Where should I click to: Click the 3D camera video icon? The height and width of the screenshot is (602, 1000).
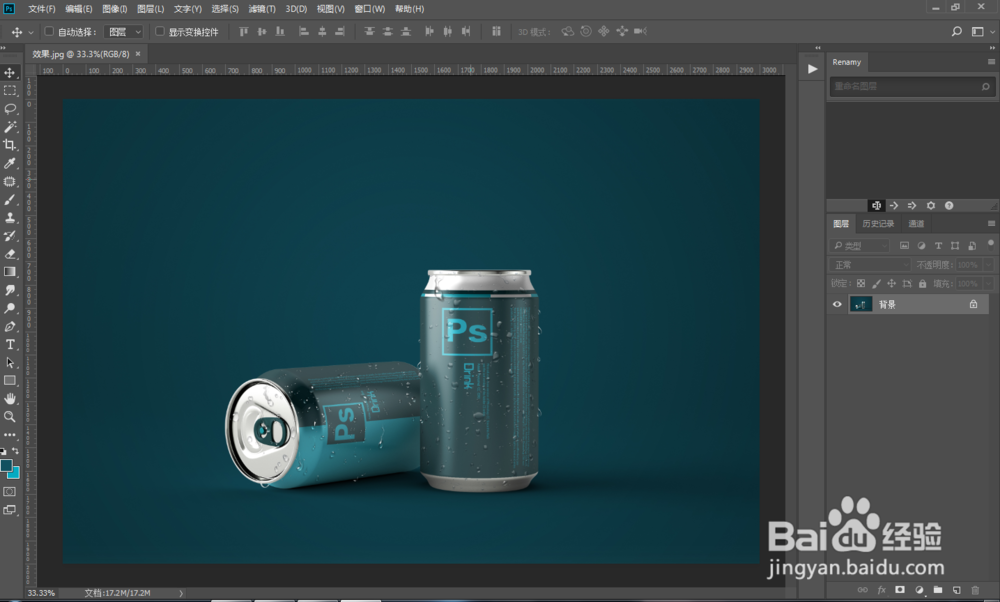click(640, 31)
